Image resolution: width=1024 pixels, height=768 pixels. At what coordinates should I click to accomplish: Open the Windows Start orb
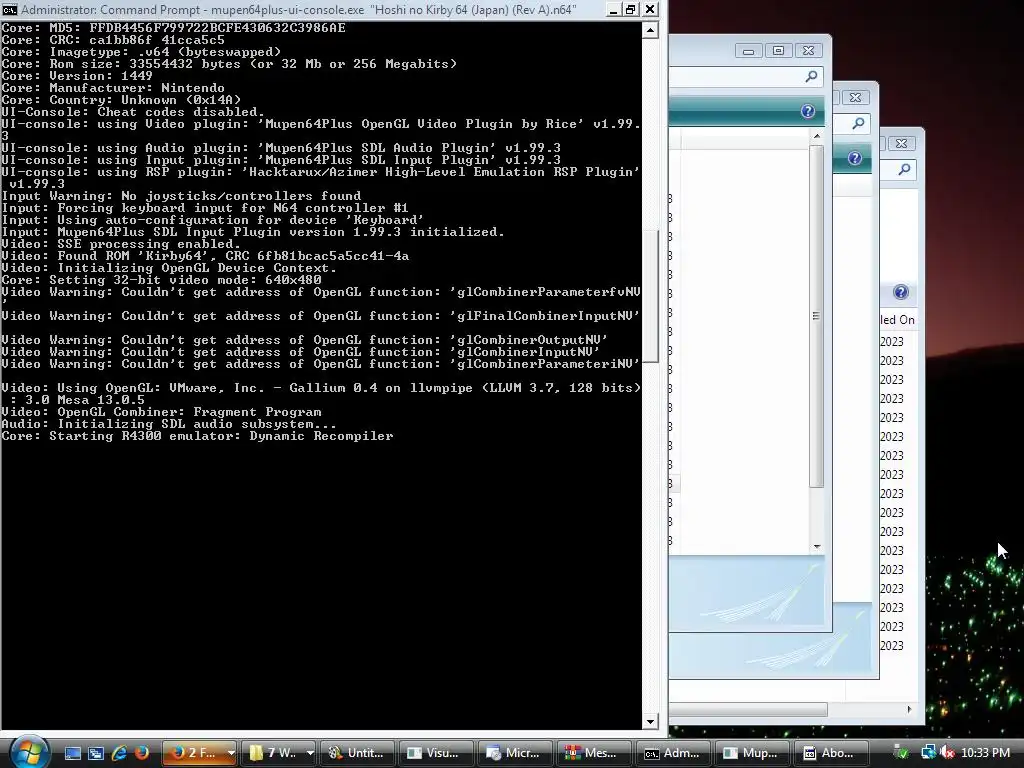click(29, 752)
